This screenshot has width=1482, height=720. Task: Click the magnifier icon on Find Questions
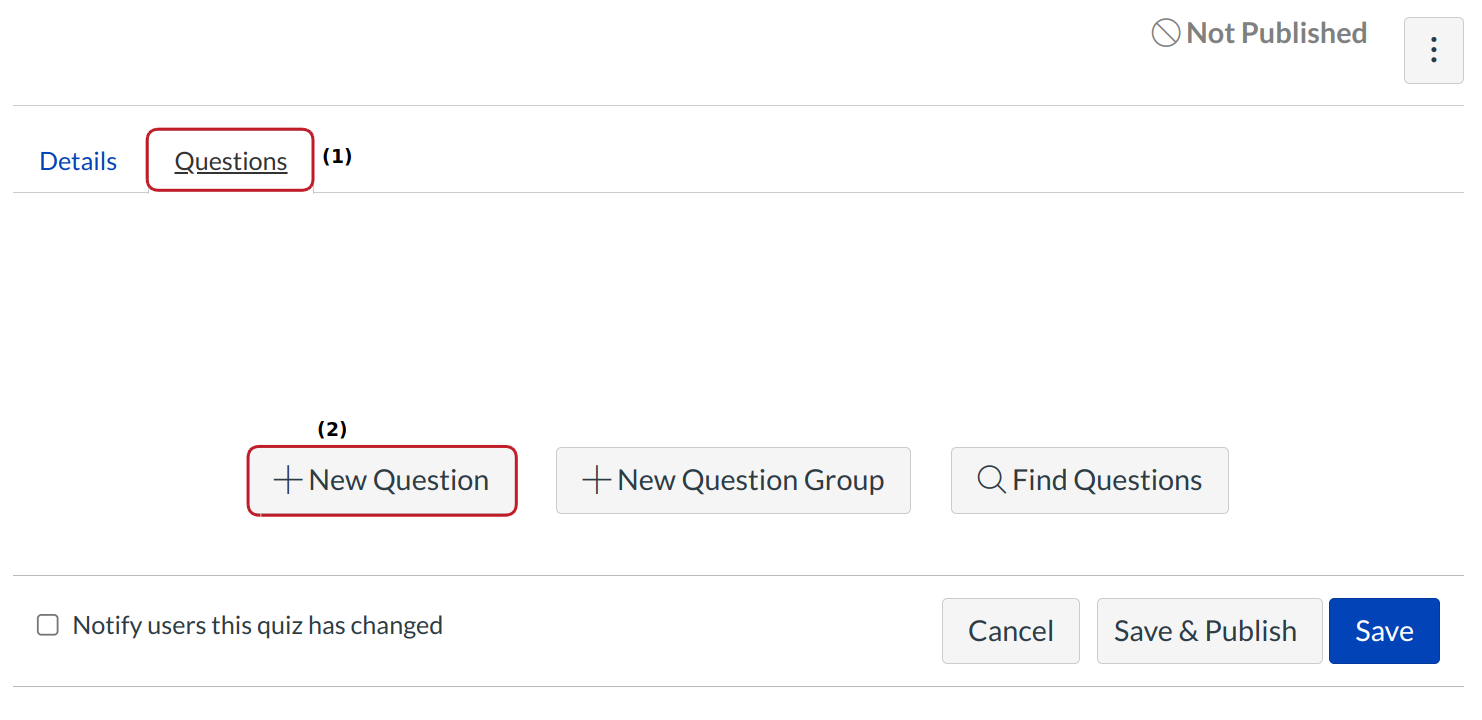(x=991, y=481)
